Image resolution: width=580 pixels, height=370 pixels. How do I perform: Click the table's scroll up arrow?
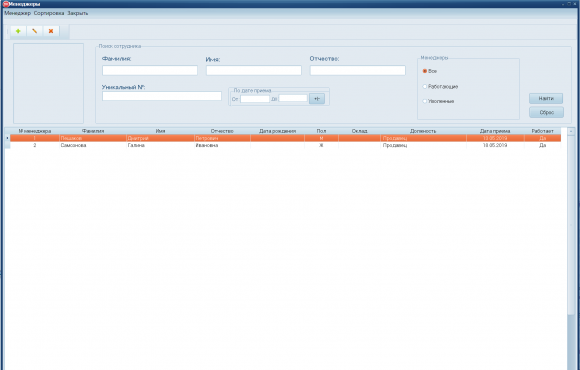571,131
